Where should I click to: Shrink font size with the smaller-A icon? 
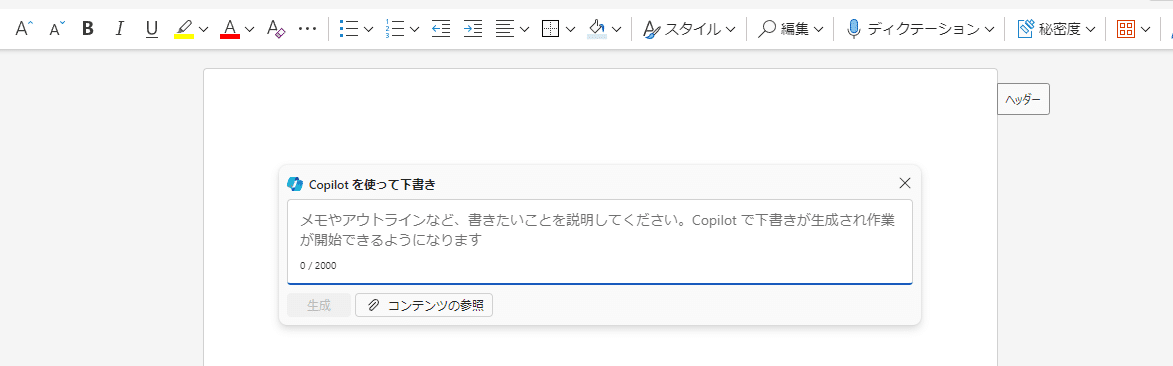coord(57,29)
